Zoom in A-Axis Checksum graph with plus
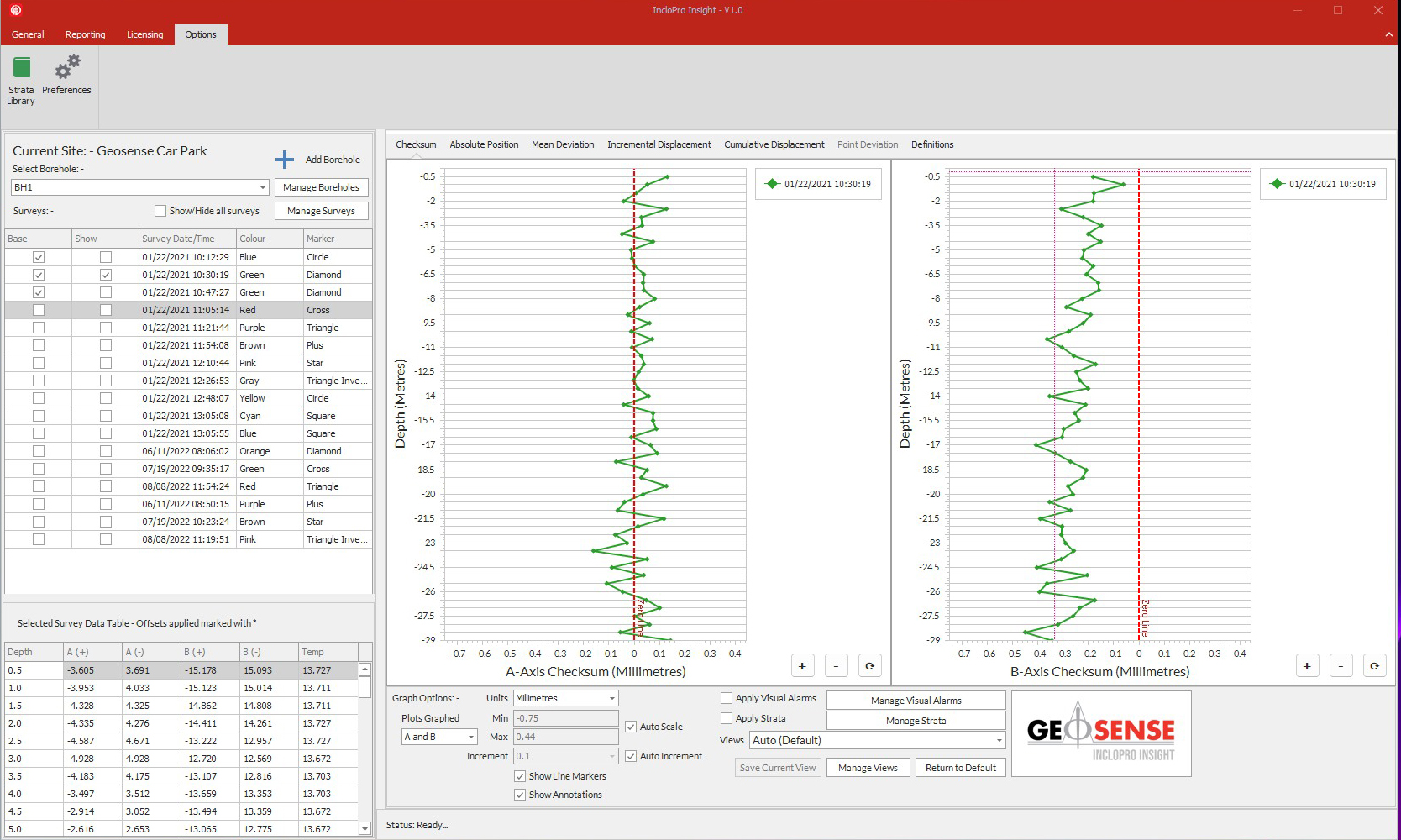Image resolution: width=1401 pixels, height=840 pixels. [x=802, y=666]
